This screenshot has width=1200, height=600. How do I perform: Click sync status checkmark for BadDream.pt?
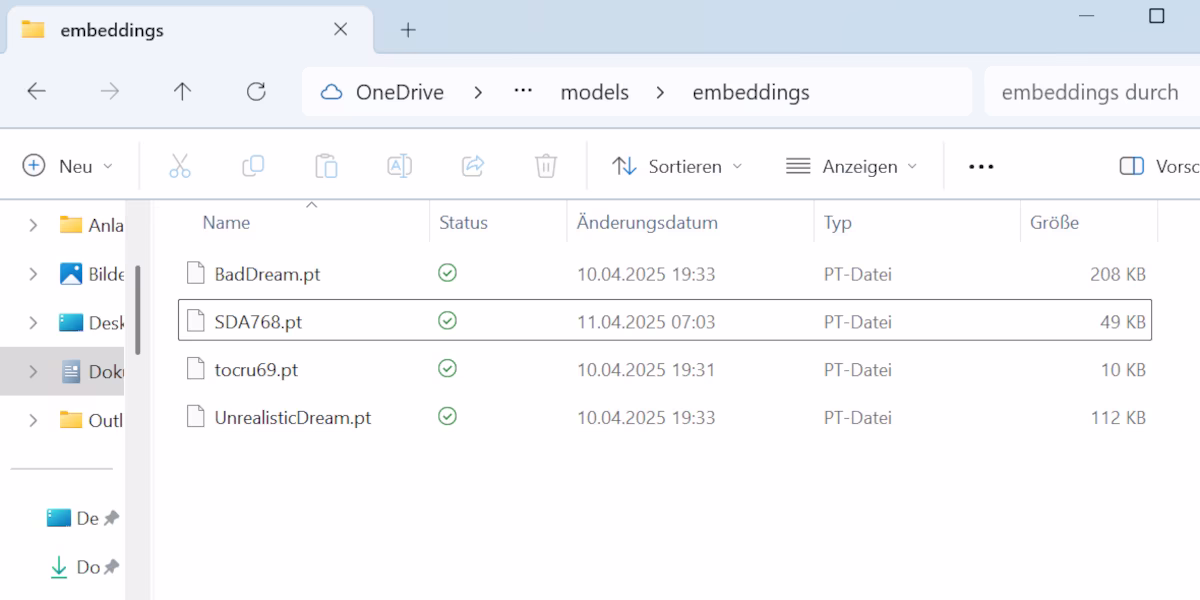(x=448, y=272)
